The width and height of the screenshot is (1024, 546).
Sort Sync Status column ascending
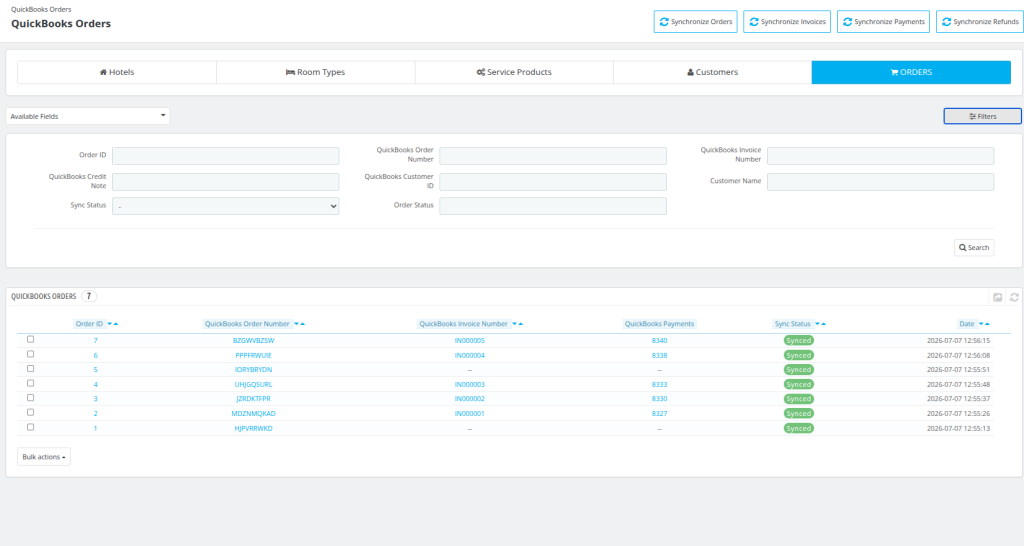(824, 324)
